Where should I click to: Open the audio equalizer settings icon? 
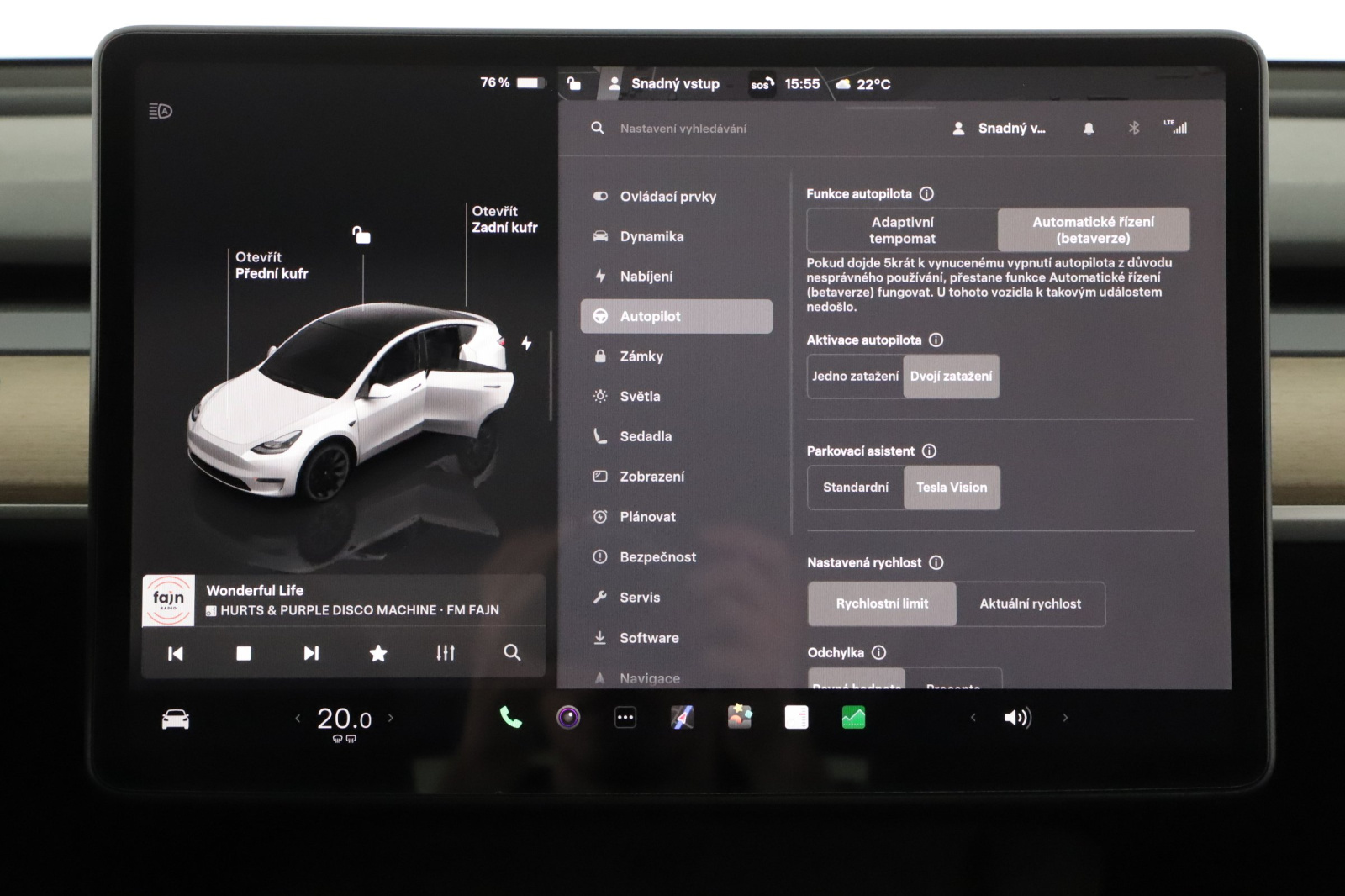click(446, 653)
